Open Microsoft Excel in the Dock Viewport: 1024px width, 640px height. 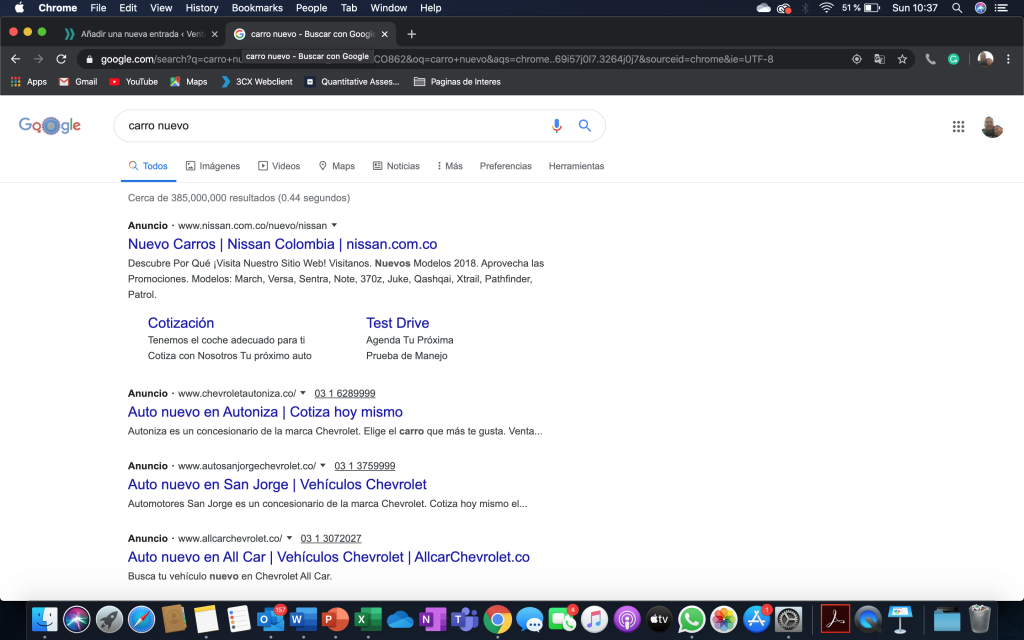(x=368, y=619)
